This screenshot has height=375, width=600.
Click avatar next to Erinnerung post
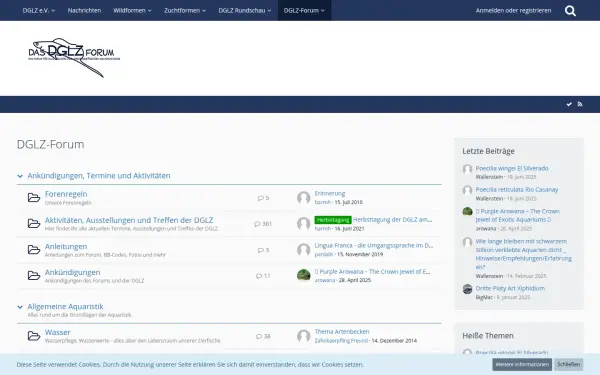(303, 197)
